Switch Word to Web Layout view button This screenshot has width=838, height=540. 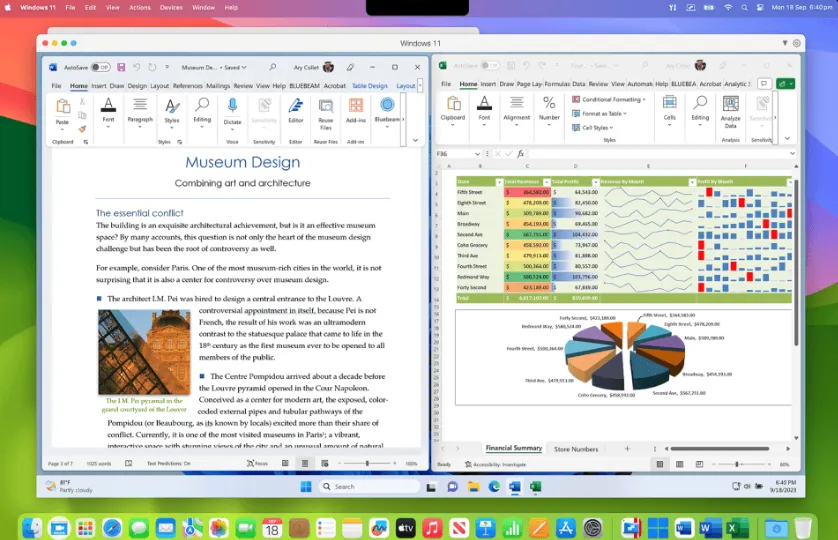point(324,464)
